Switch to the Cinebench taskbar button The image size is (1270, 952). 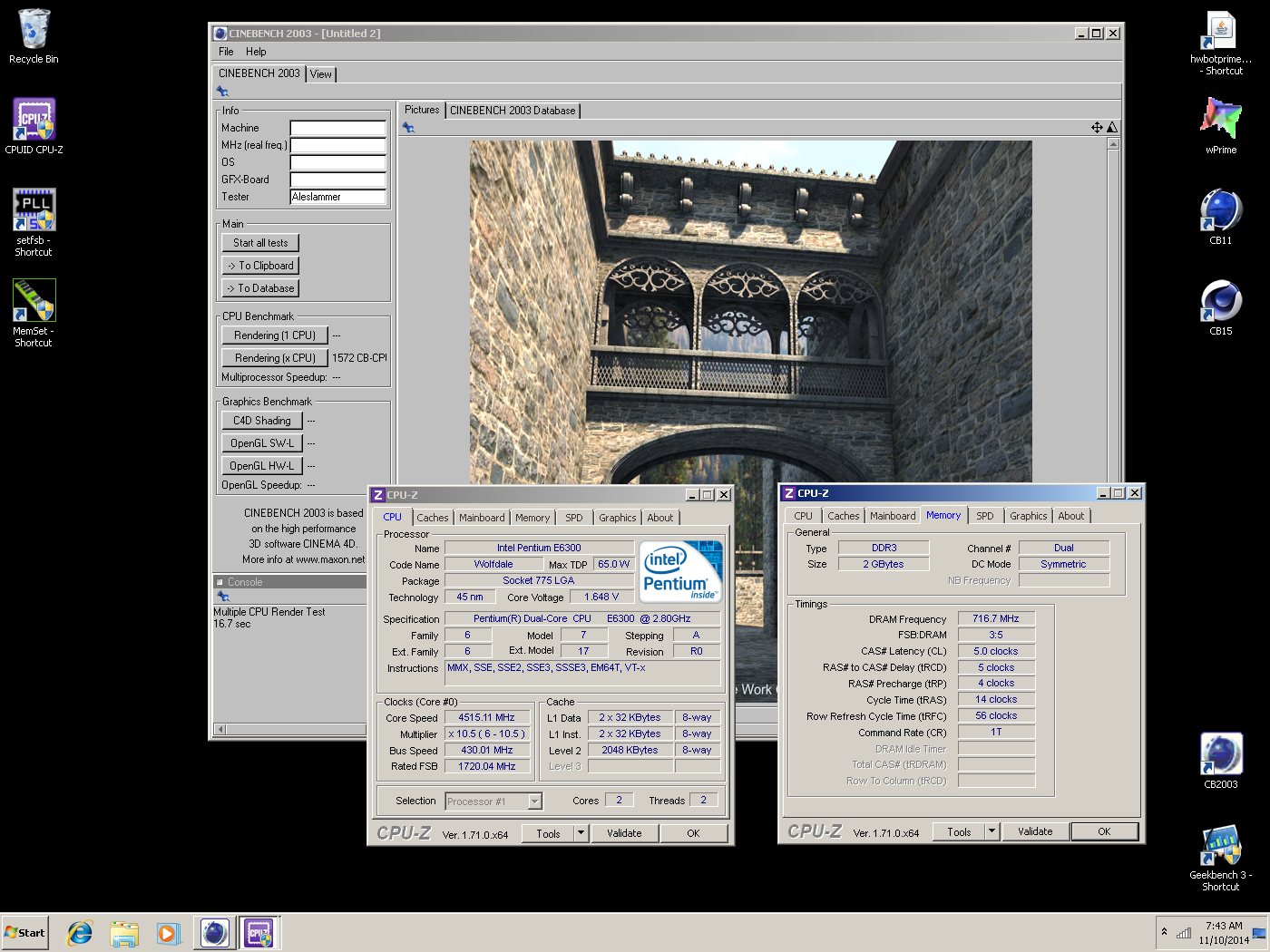pos(215,932)
